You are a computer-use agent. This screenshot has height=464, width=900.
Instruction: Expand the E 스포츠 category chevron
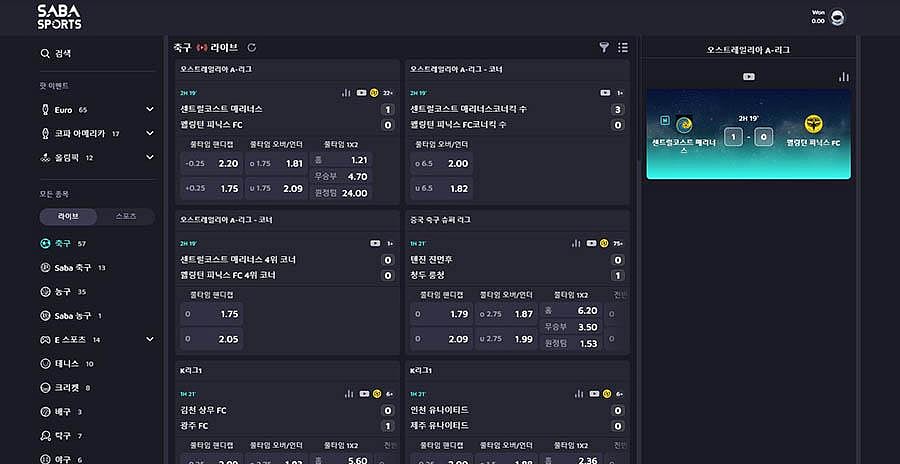click(150, 340)
